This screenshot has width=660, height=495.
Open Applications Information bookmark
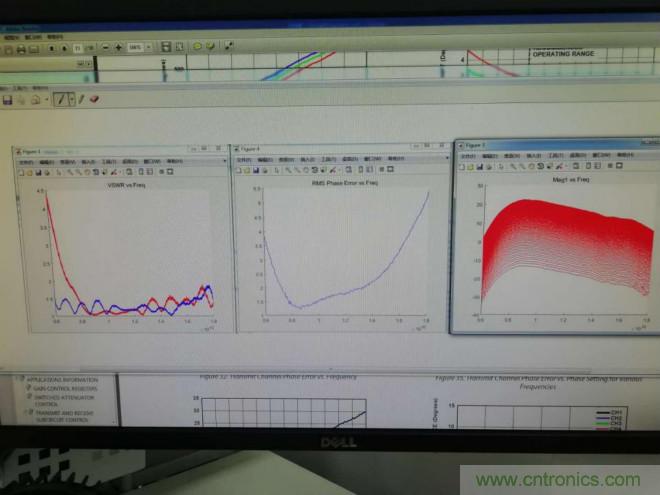60,381
